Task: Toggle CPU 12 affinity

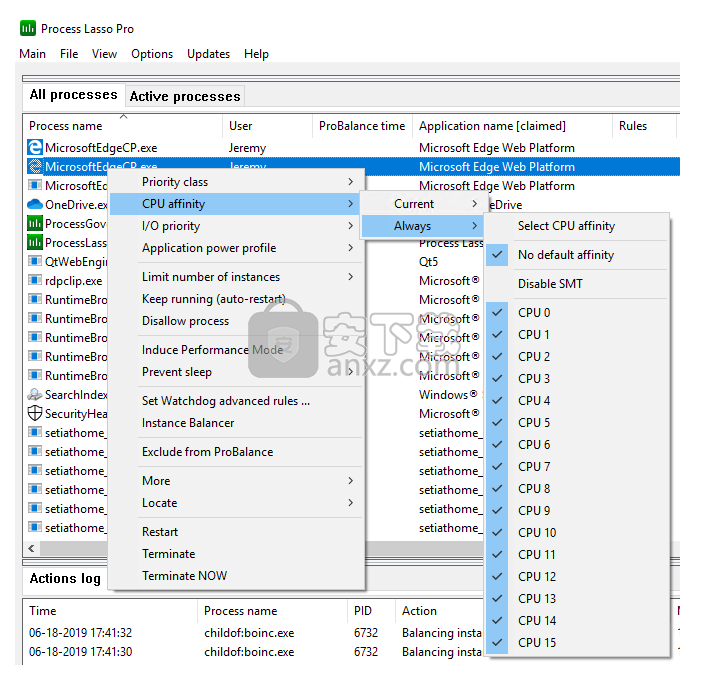Action: click(x=577, y=576)
